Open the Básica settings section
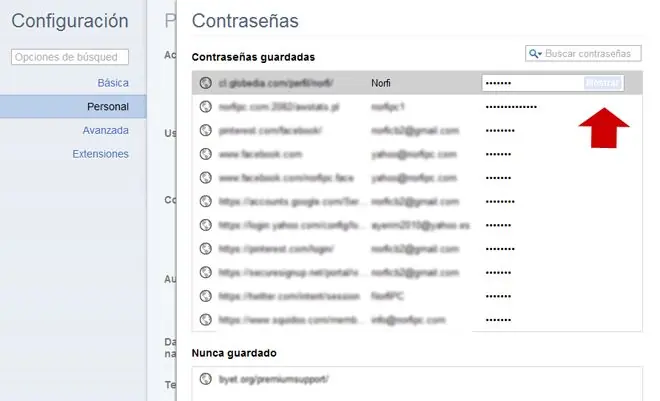This screenshot has width=660, height=401. 113,82
